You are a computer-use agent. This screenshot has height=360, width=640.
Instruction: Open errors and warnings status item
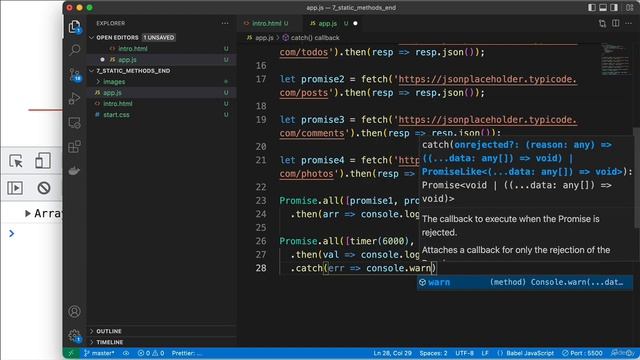151,353
